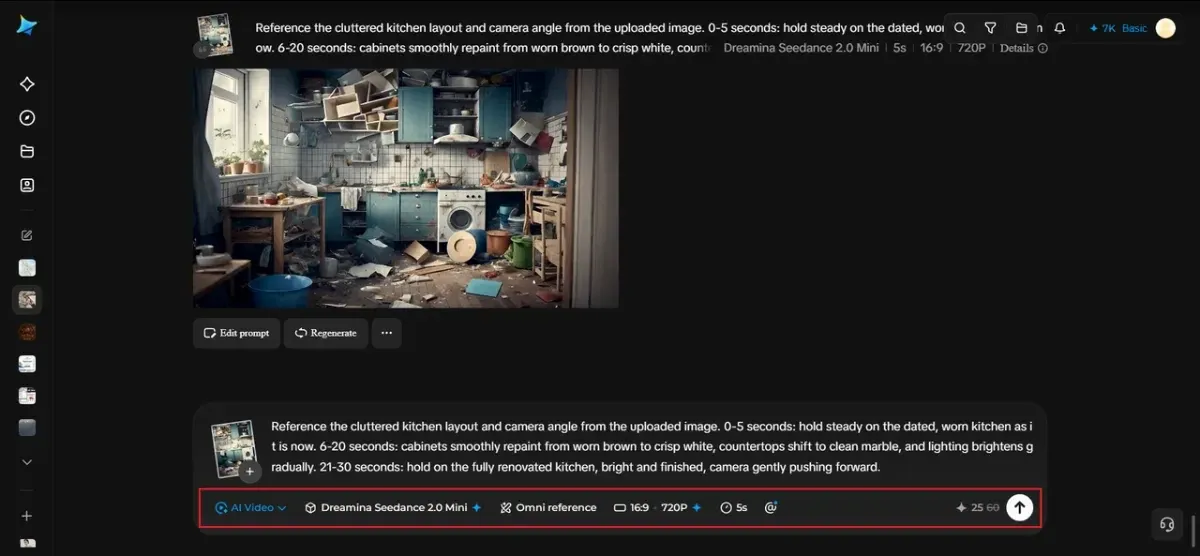The width and height of the screenshot is (1200, 556).
Task: Click the search magnifier icon at top
Action: (960, 28)
